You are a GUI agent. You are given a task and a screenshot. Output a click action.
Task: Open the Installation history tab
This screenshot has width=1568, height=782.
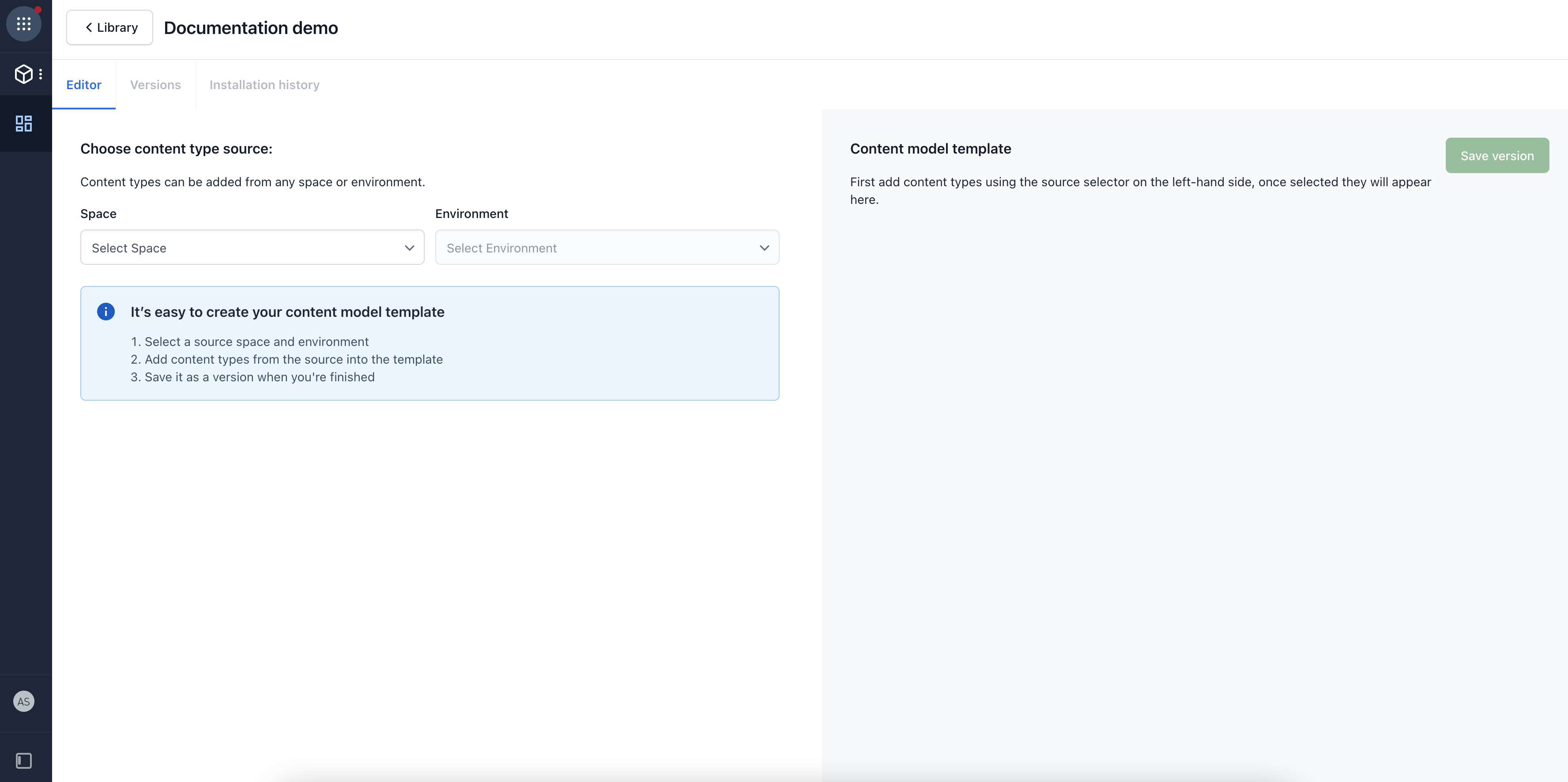tap(264, 85)
